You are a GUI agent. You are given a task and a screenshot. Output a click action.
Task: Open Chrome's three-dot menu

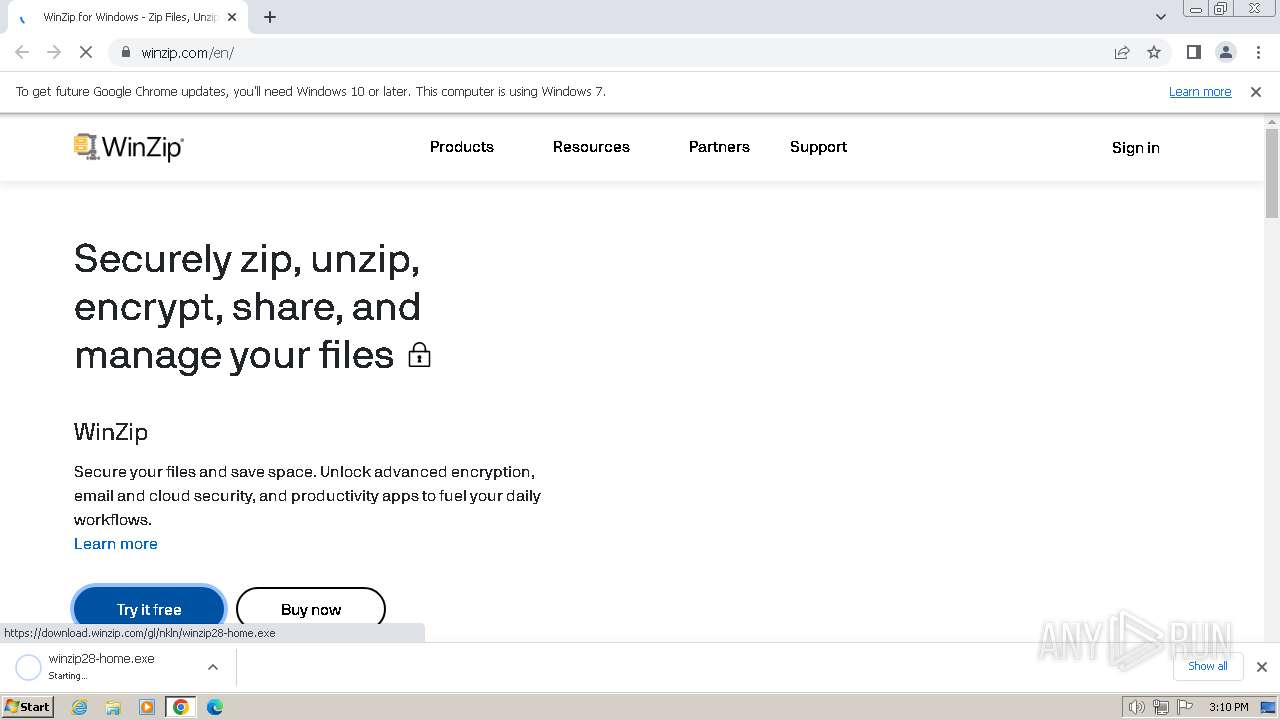1258,52
